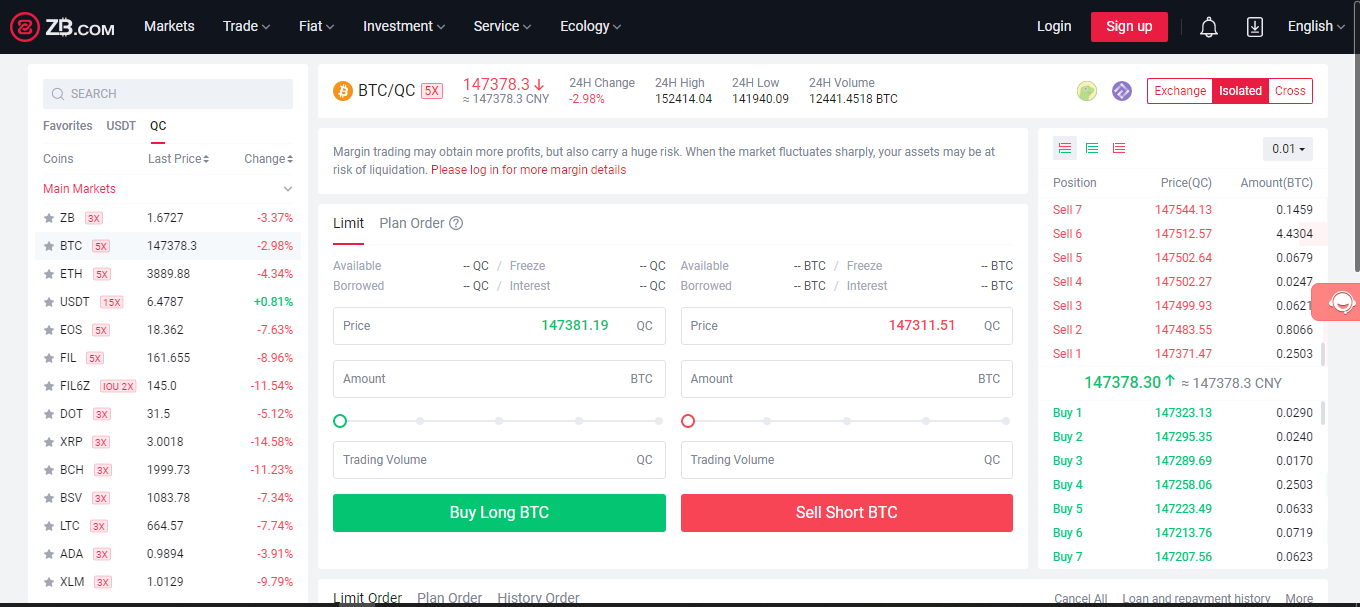Favorite the BTC coin star
Viewport: 1360px width, 607px height.
click(48, 246)
